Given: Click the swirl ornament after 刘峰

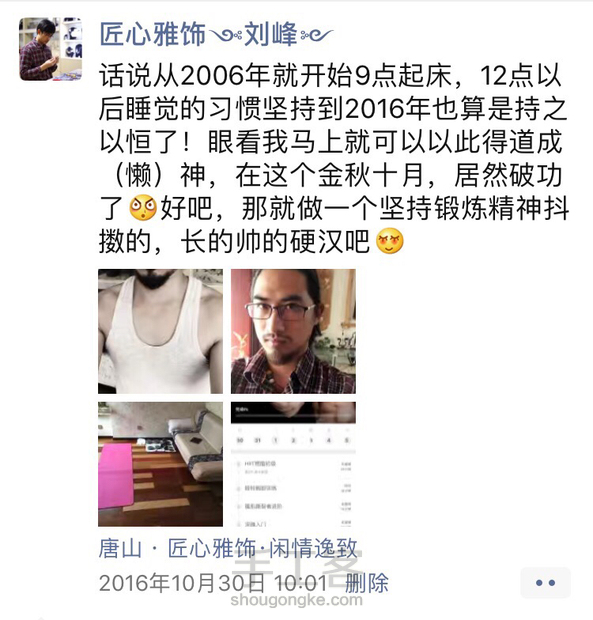Looking at the screenshot, I should pyautogui.click(x=317, y=36).
